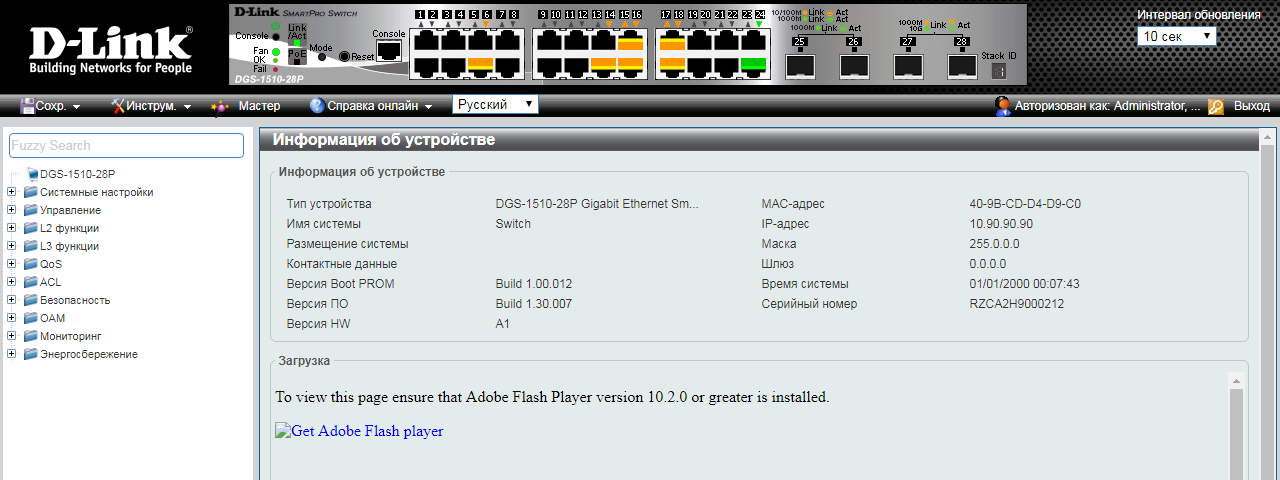Screen dimensions: 1280x480
Task: Click the QoS folder icon
Action: pyautogui.click(x=30, y=264)
